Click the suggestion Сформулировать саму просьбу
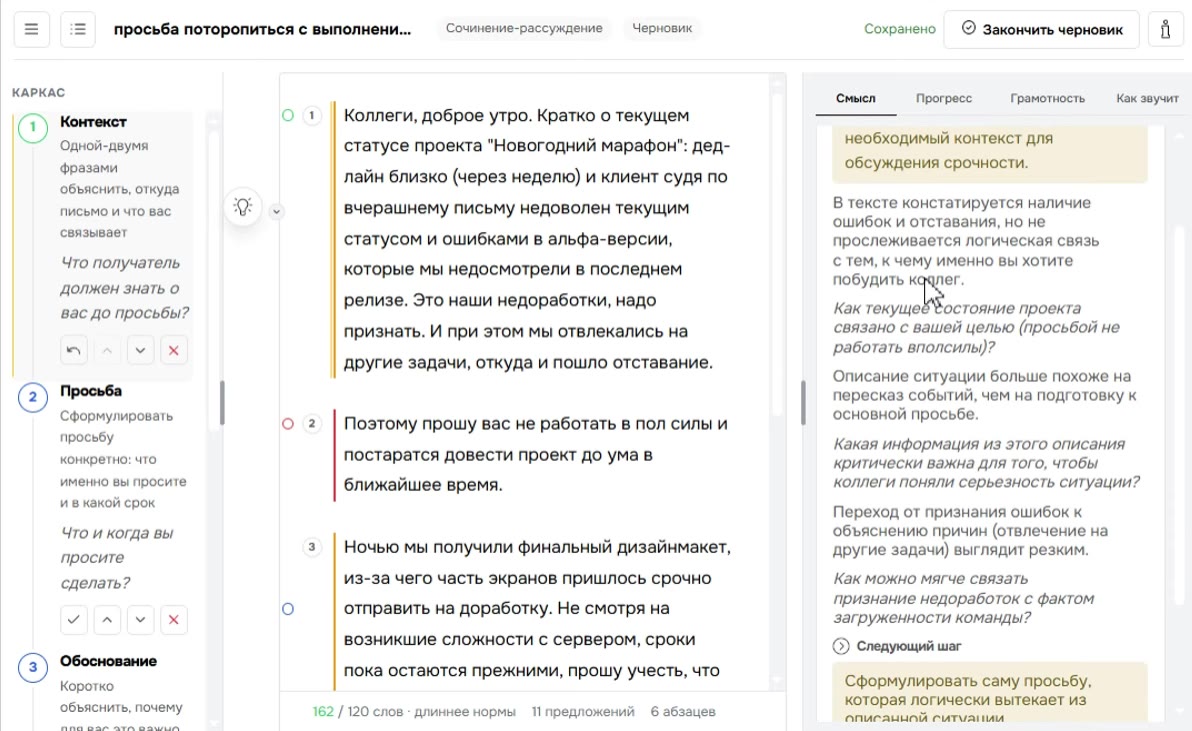 (989, 694)
